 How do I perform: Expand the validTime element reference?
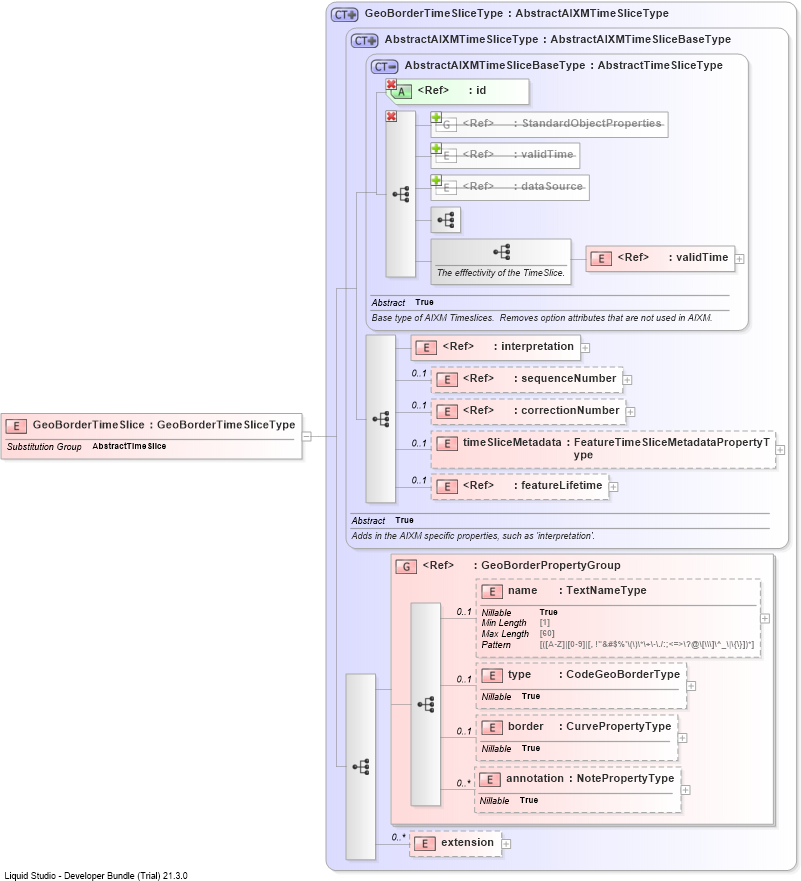(740, 259)
